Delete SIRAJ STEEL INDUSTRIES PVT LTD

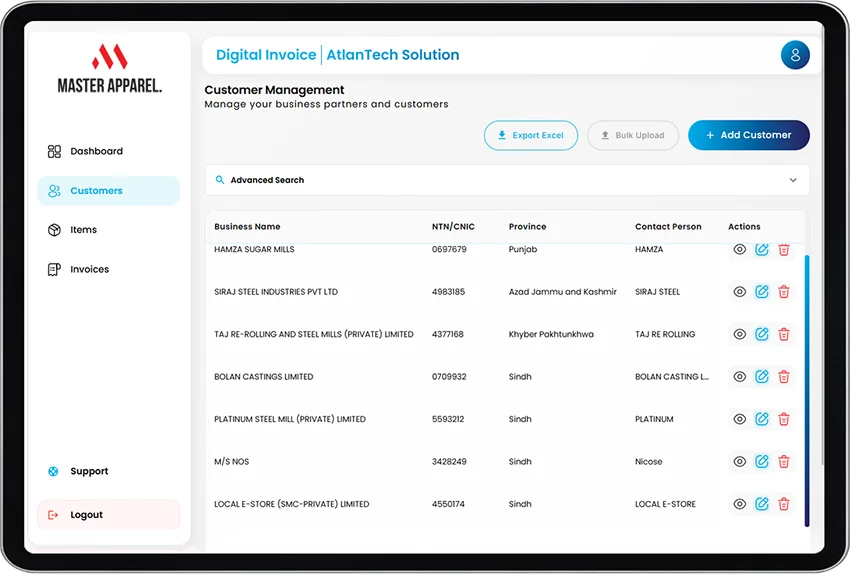click(783, 292)
